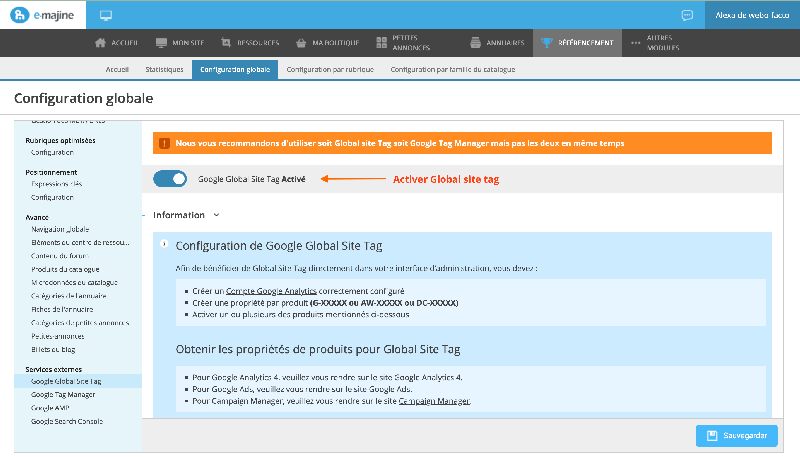Open Expressions clés in the sidebar
800x457 pixels.
click(57, 184)
